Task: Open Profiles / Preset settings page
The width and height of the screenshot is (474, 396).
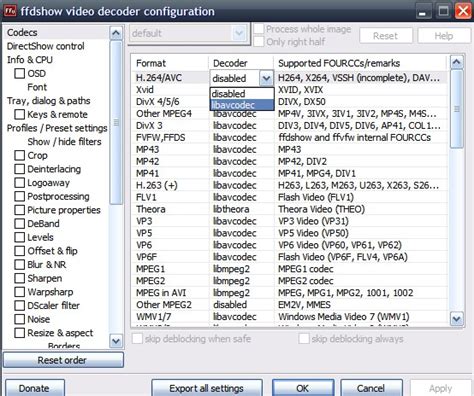Action: (x=57, y=128)
